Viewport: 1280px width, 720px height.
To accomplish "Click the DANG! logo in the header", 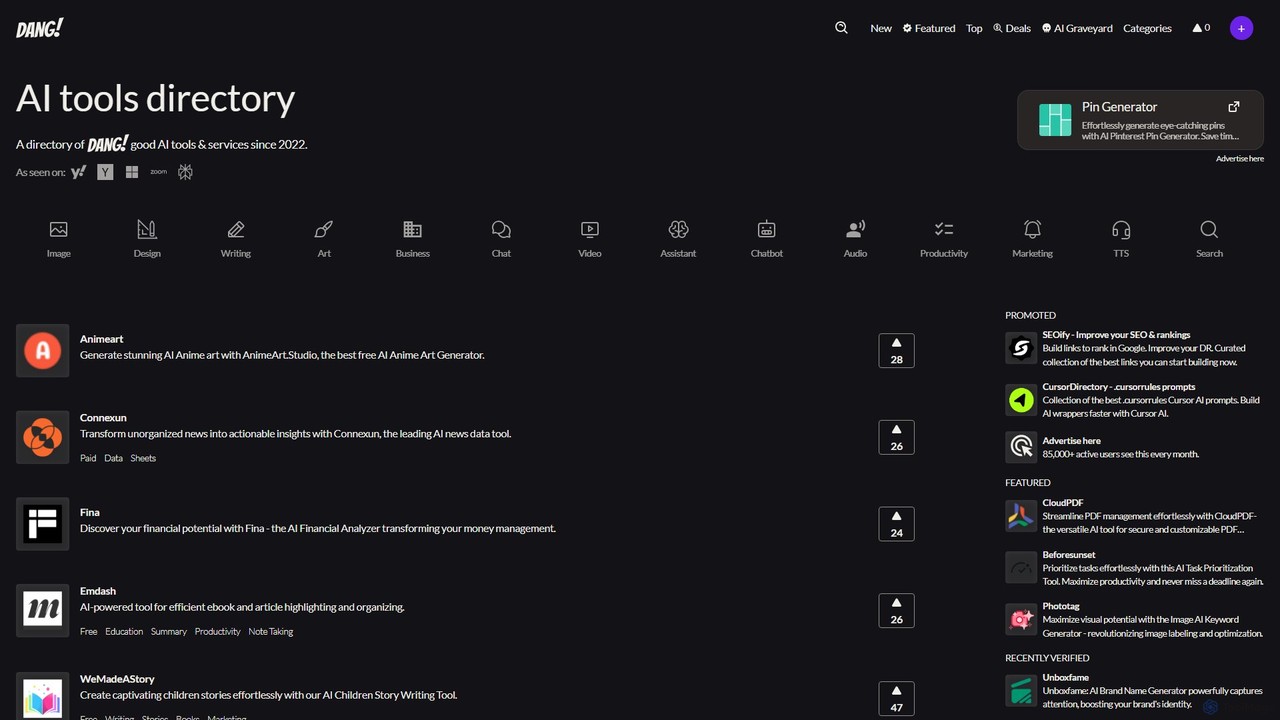I will click(x=40, y=28).
